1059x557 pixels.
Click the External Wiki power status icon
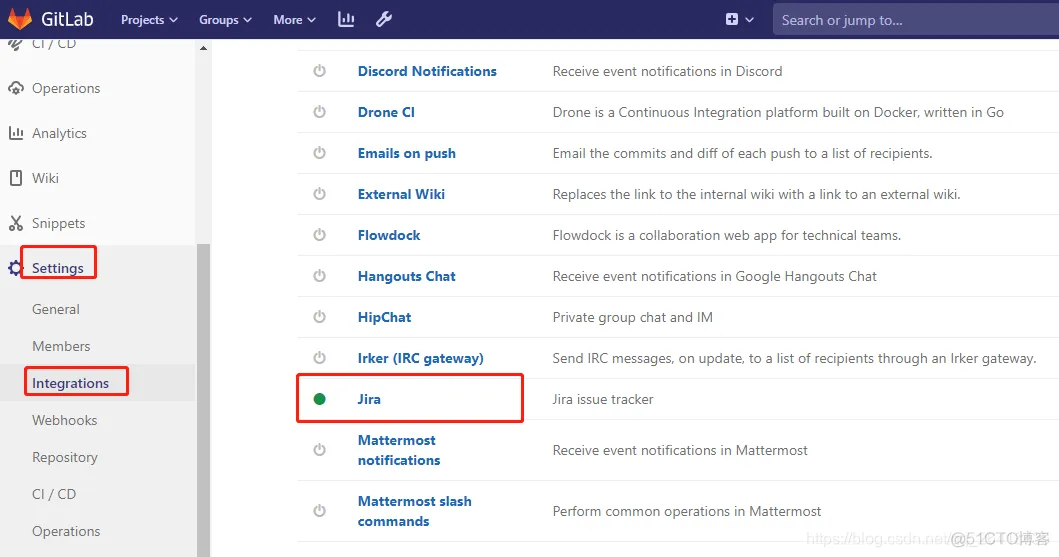point(319,194)
